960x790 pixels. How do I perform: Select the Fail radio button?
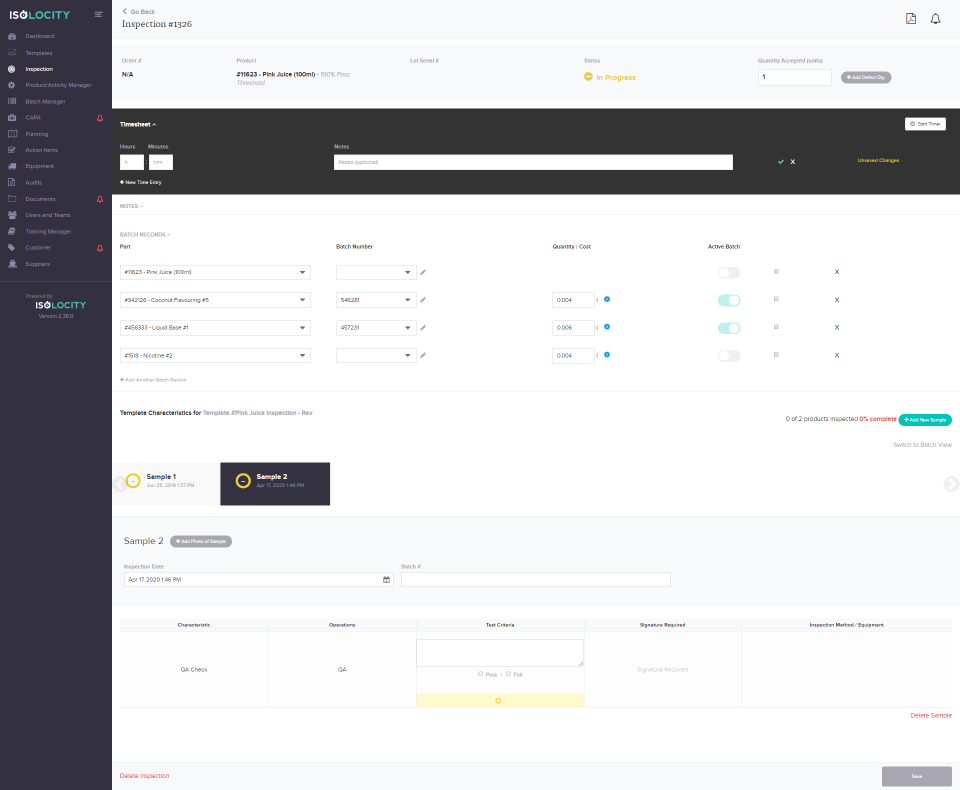coord(509,674)
